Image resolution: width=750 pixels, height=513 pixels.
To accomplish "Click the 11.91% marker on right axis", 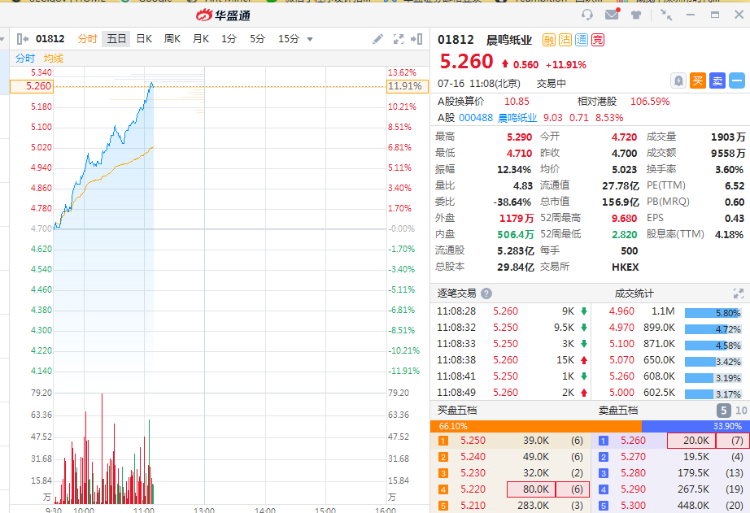I will [408, 86].
